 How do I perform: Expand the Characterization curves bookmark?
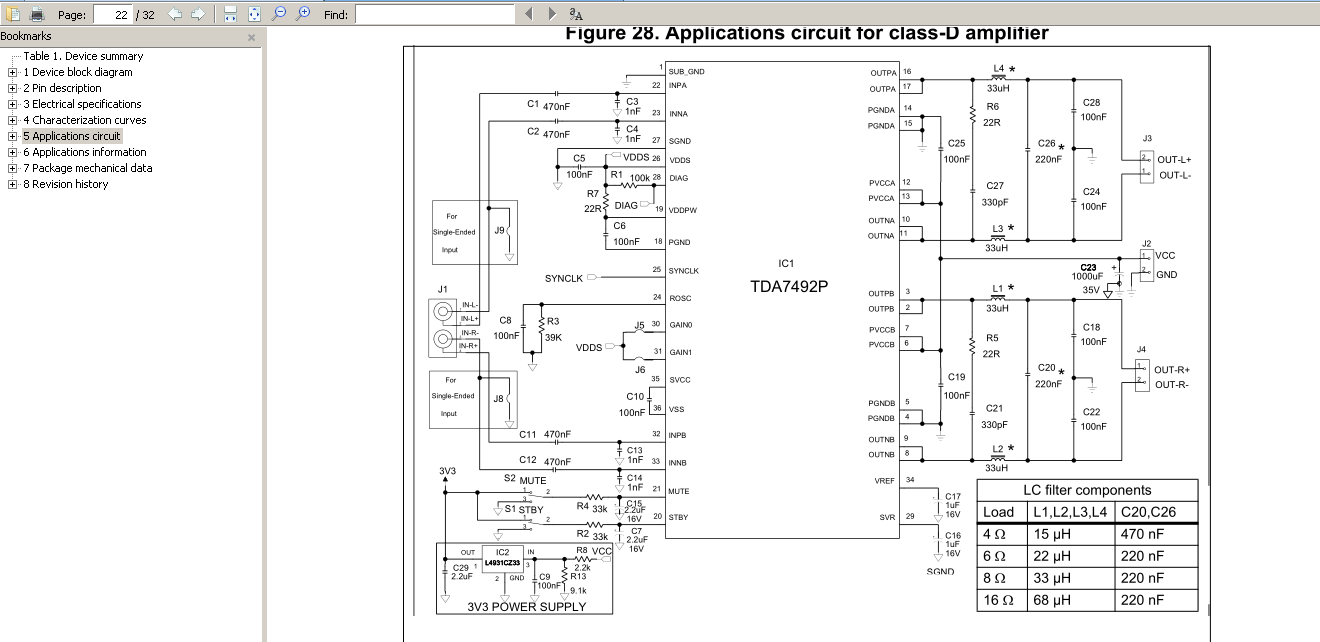[x=12, y=120]
